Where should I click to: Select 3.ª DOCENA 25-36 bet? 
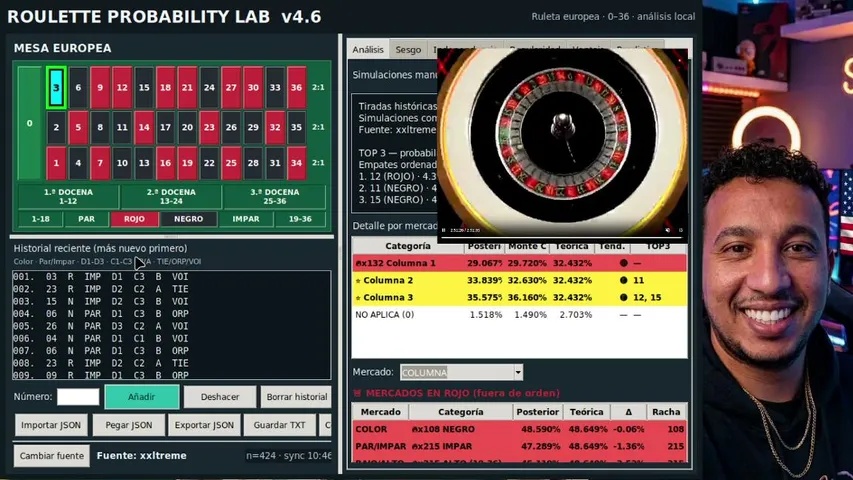[x=275, y=196]
